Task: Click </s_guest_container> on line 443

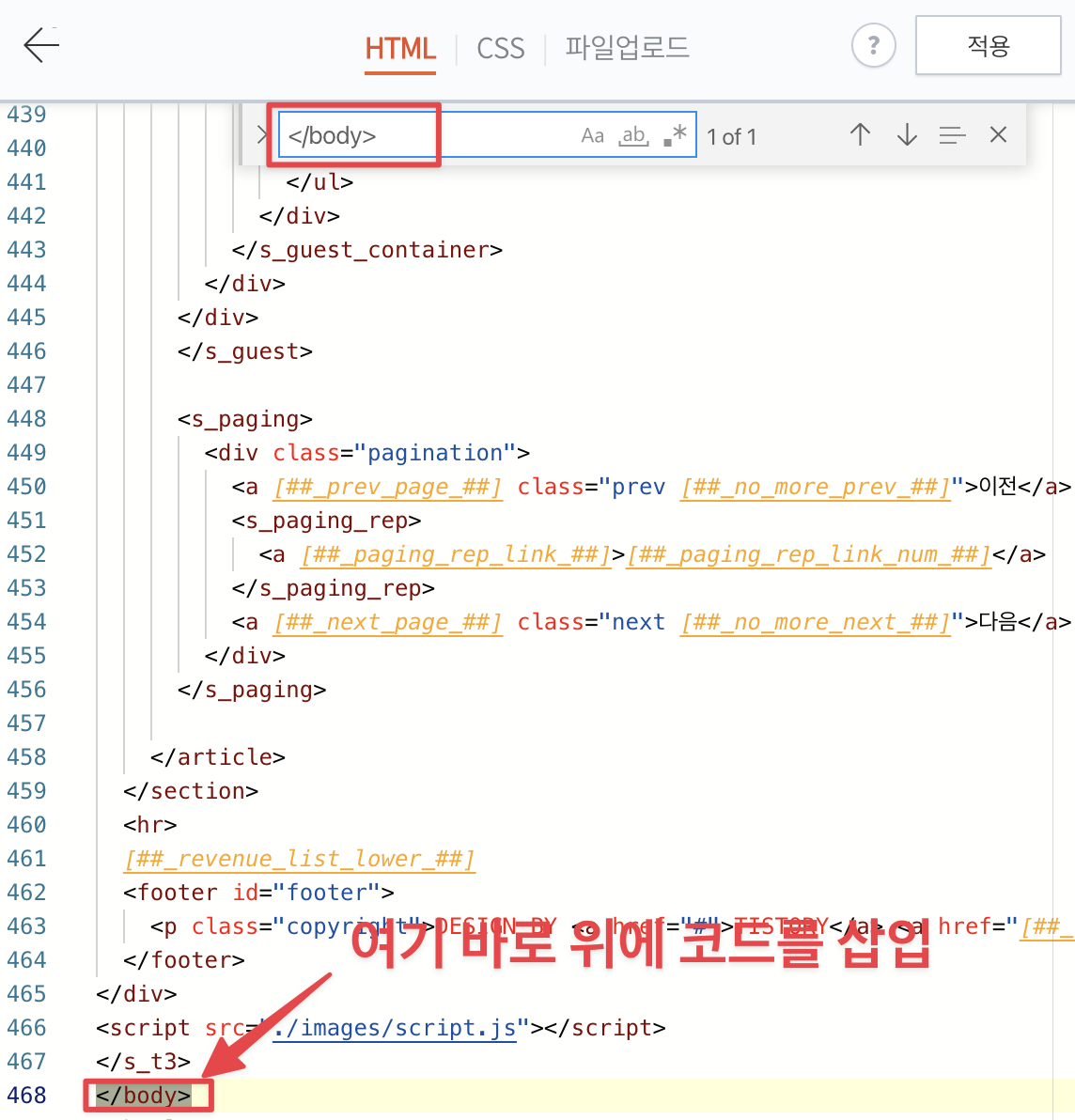Action: 367,250
